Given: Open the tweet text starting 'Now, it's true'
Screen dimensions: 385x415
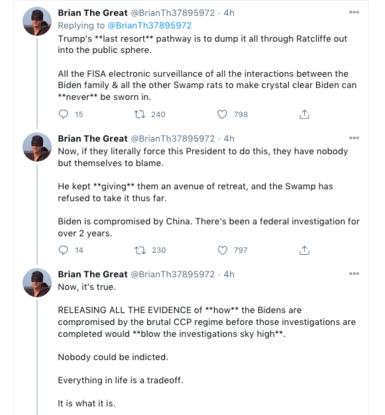Looking at the screenshot, I should click(207, 345).
